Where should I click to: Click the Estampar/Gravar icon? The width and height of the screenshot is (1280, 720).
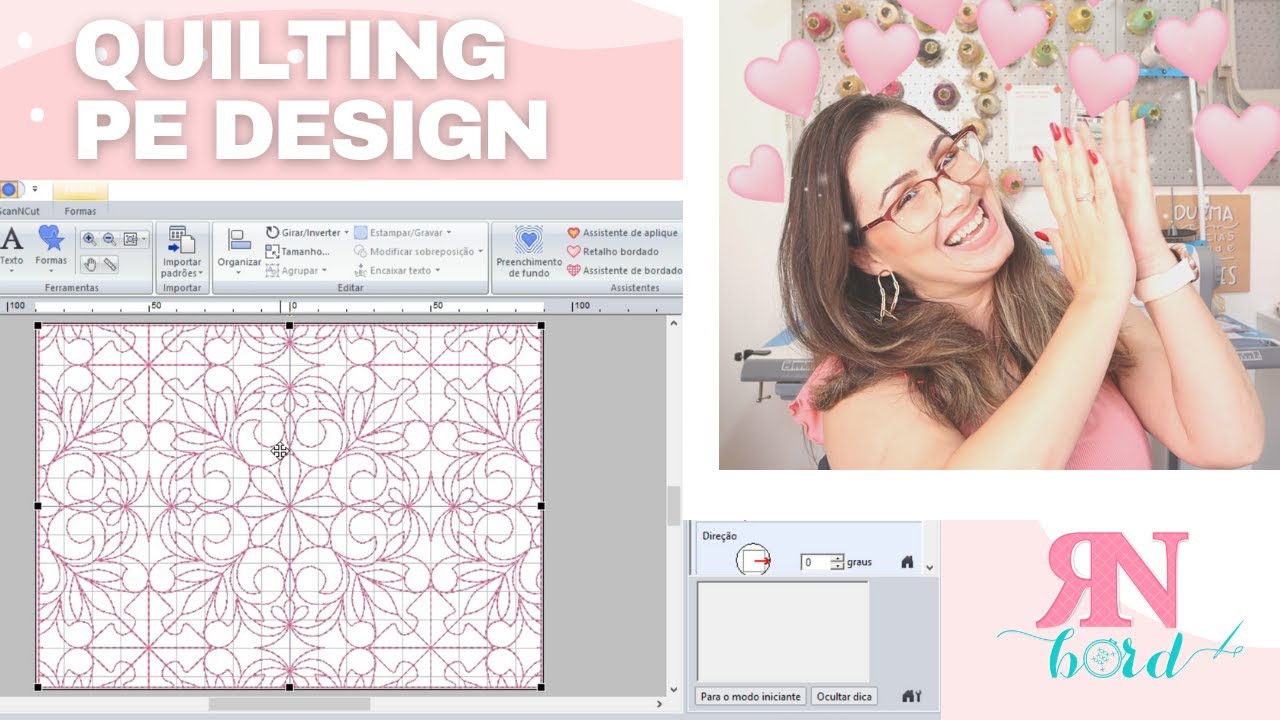[x=361, y=232]
